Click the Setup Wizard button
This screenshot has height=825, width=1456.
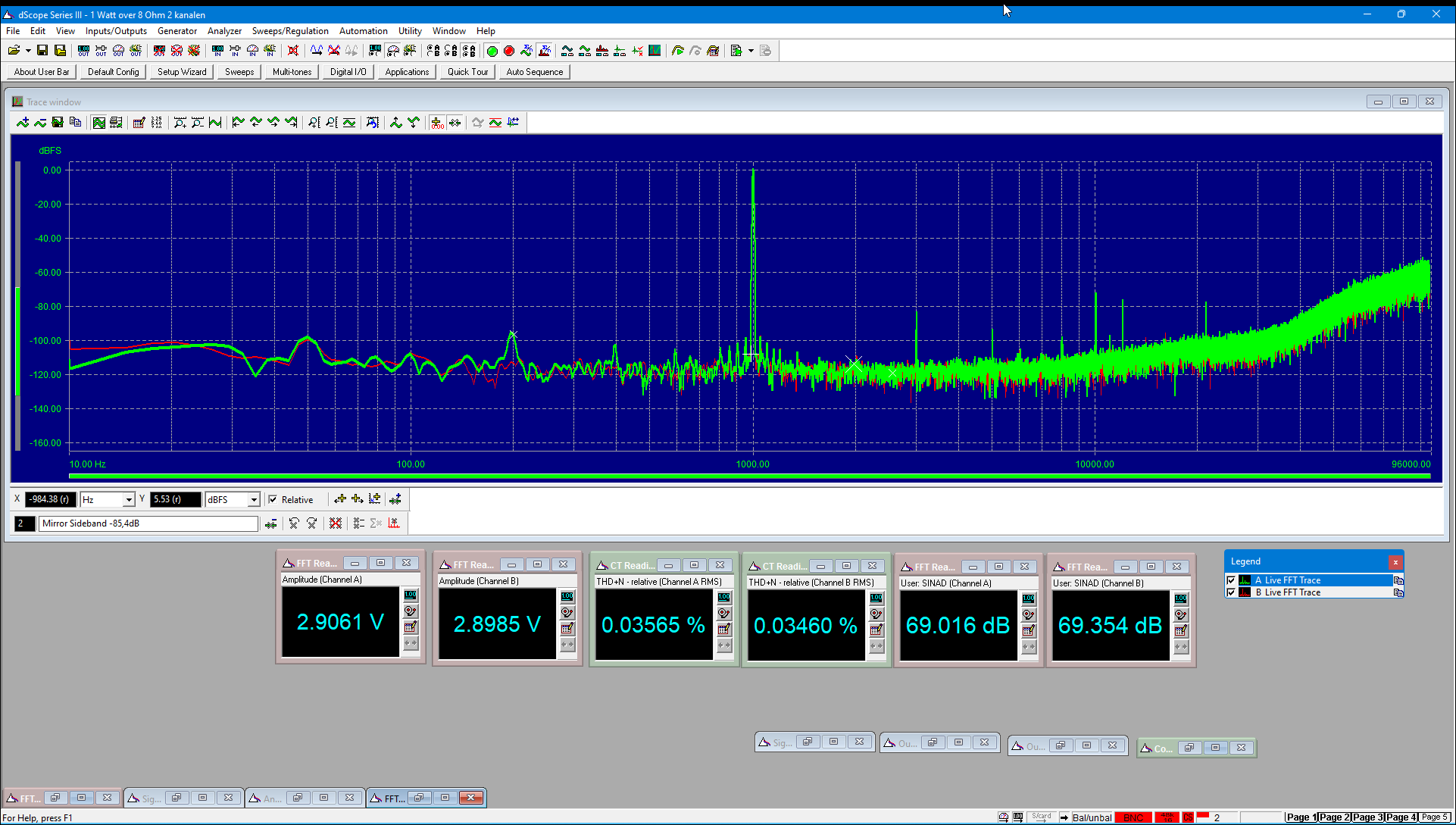click(182, 72)
